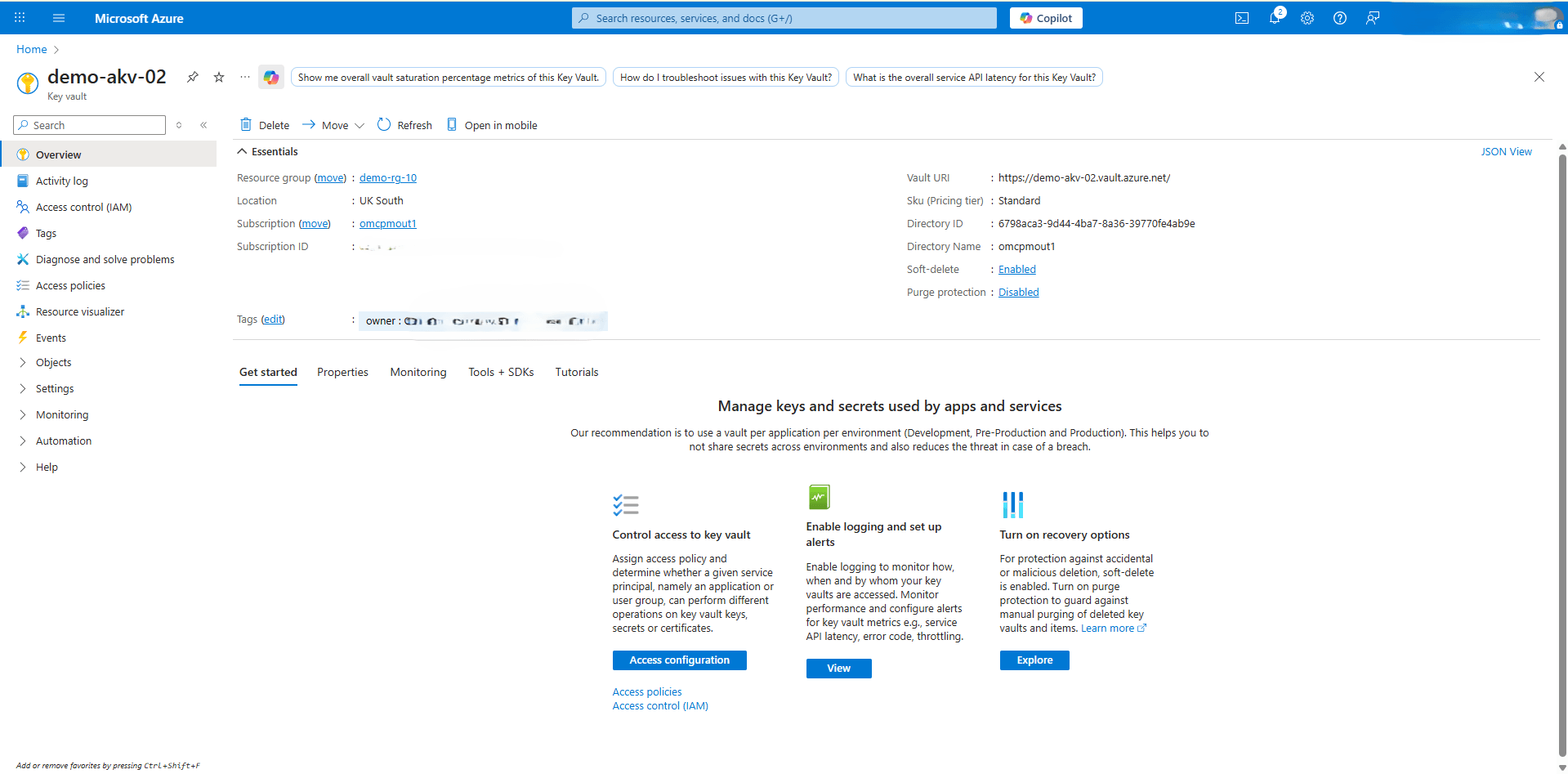Open the notifications bell

(x=1275, y=17)
